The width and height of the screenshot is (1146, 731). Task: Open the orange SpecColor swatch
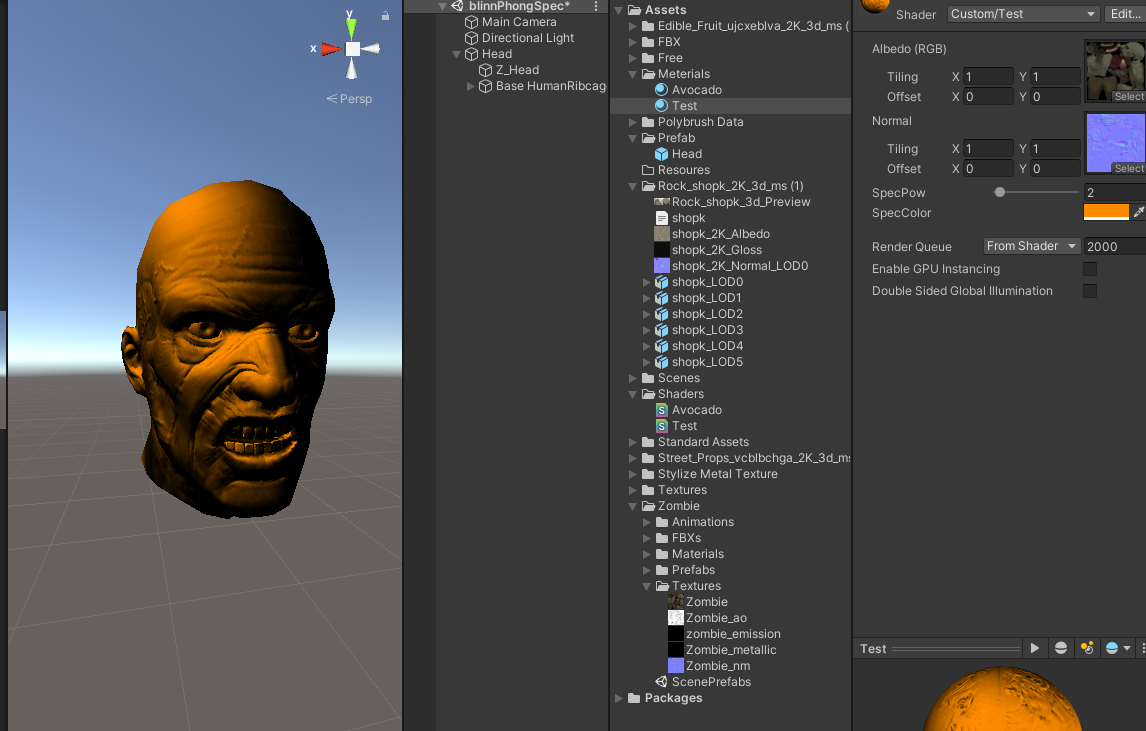tap(1106, 213)
